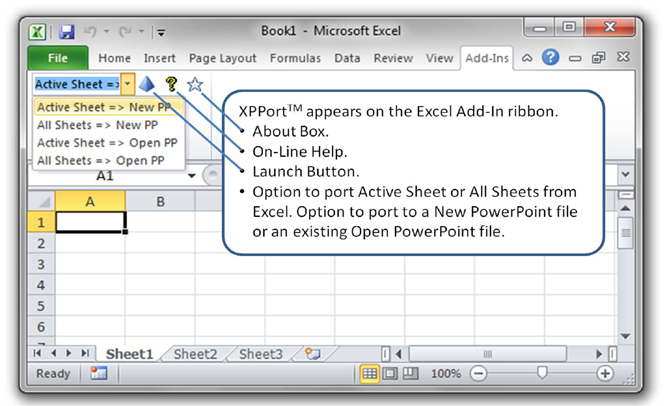Save the workbook with the floppy icon
The height and width of the screenshot is (406, 665).
pyautogui.click(x=66, y=31)
